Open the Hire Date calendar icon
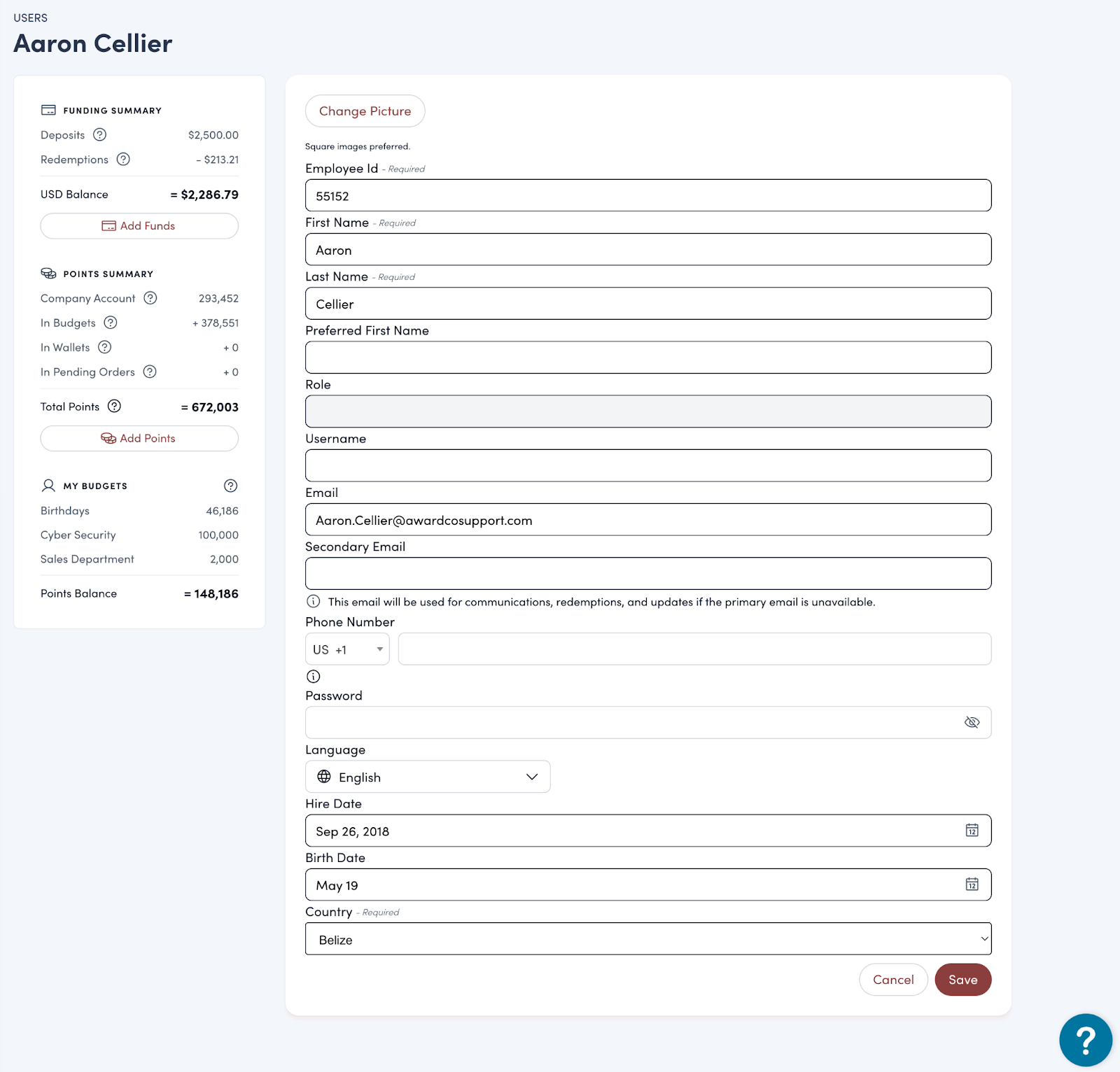The width and height of the screenshot is (1120, 1072). point(972,831)
